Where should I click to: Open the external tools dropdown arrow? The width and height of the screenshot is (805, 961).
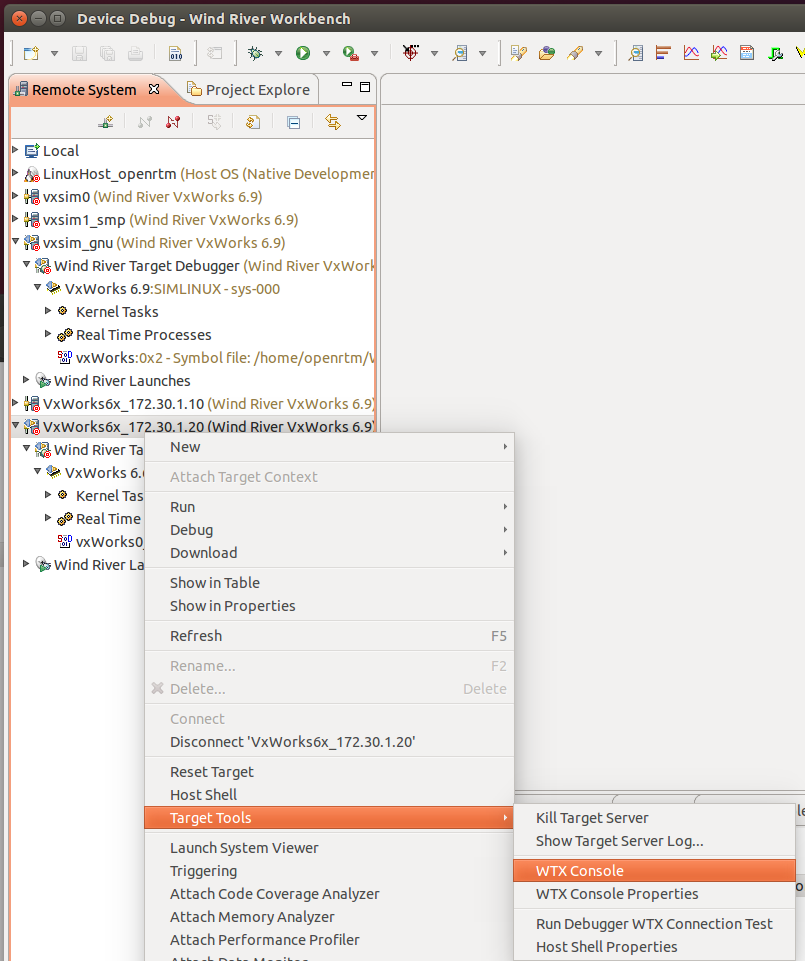tap(374, 53)
